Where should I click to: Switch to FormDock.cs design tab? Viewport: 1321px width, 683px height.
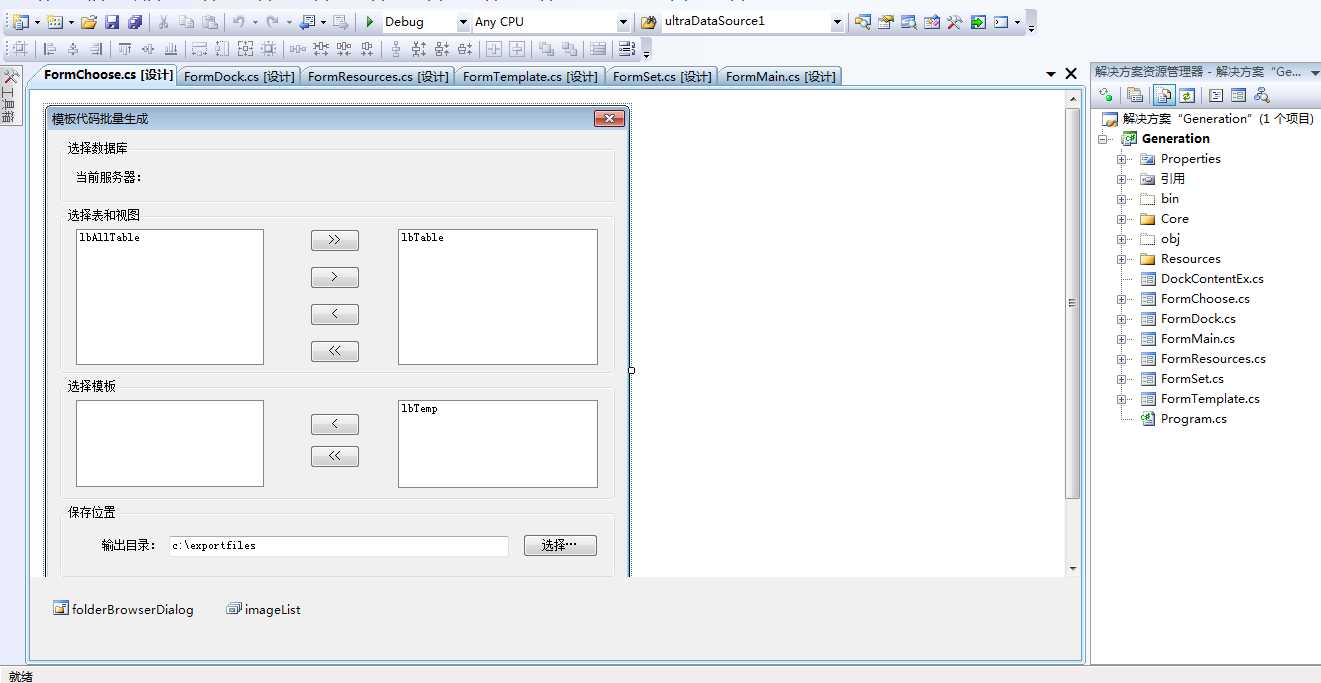tap(239, 76)
